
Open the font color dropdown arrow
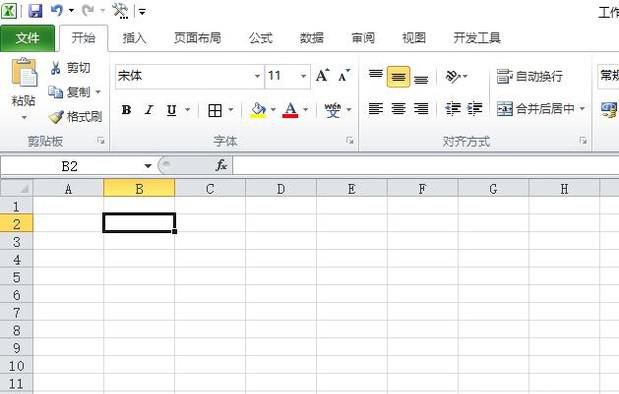[306, 110]
